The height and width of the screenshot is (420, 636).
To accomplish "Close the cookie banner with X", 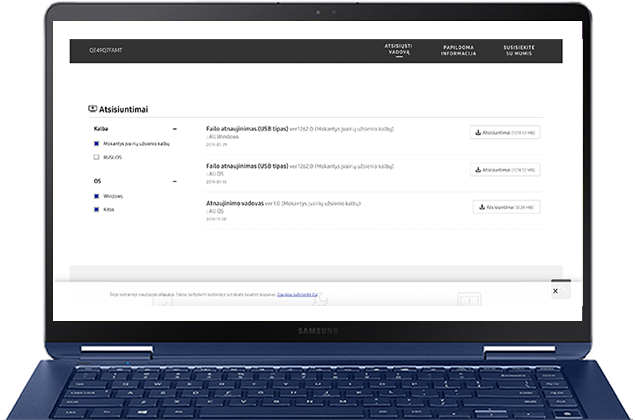I will [555, 291].
